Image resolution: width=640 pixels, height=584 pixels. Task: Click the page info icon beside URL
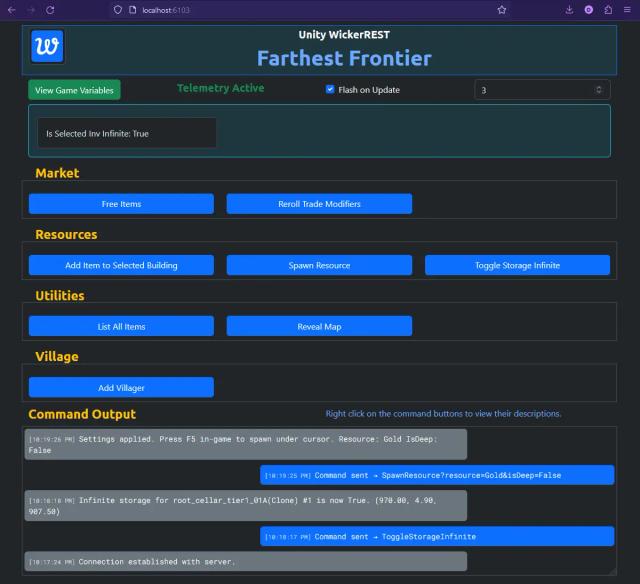132,10
